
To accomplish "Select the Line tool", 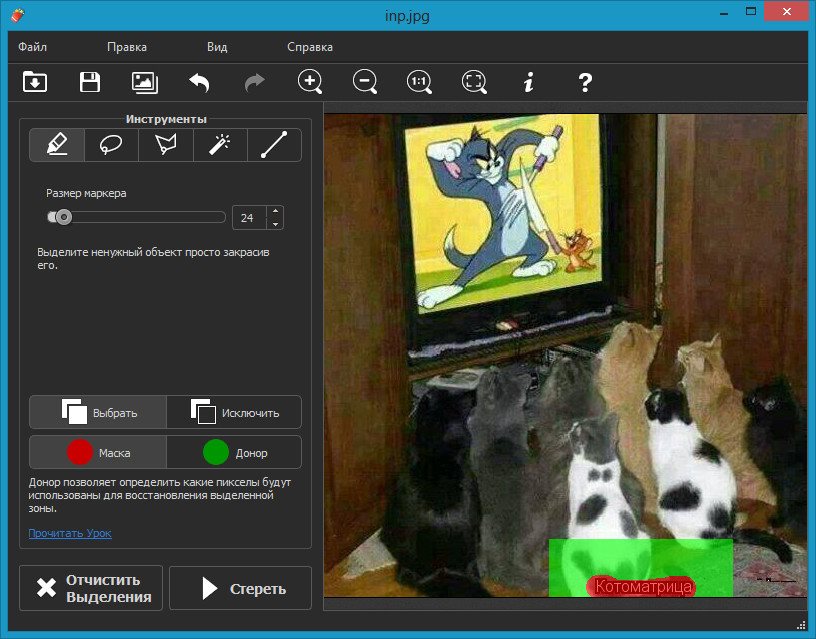I will (274, 145).
